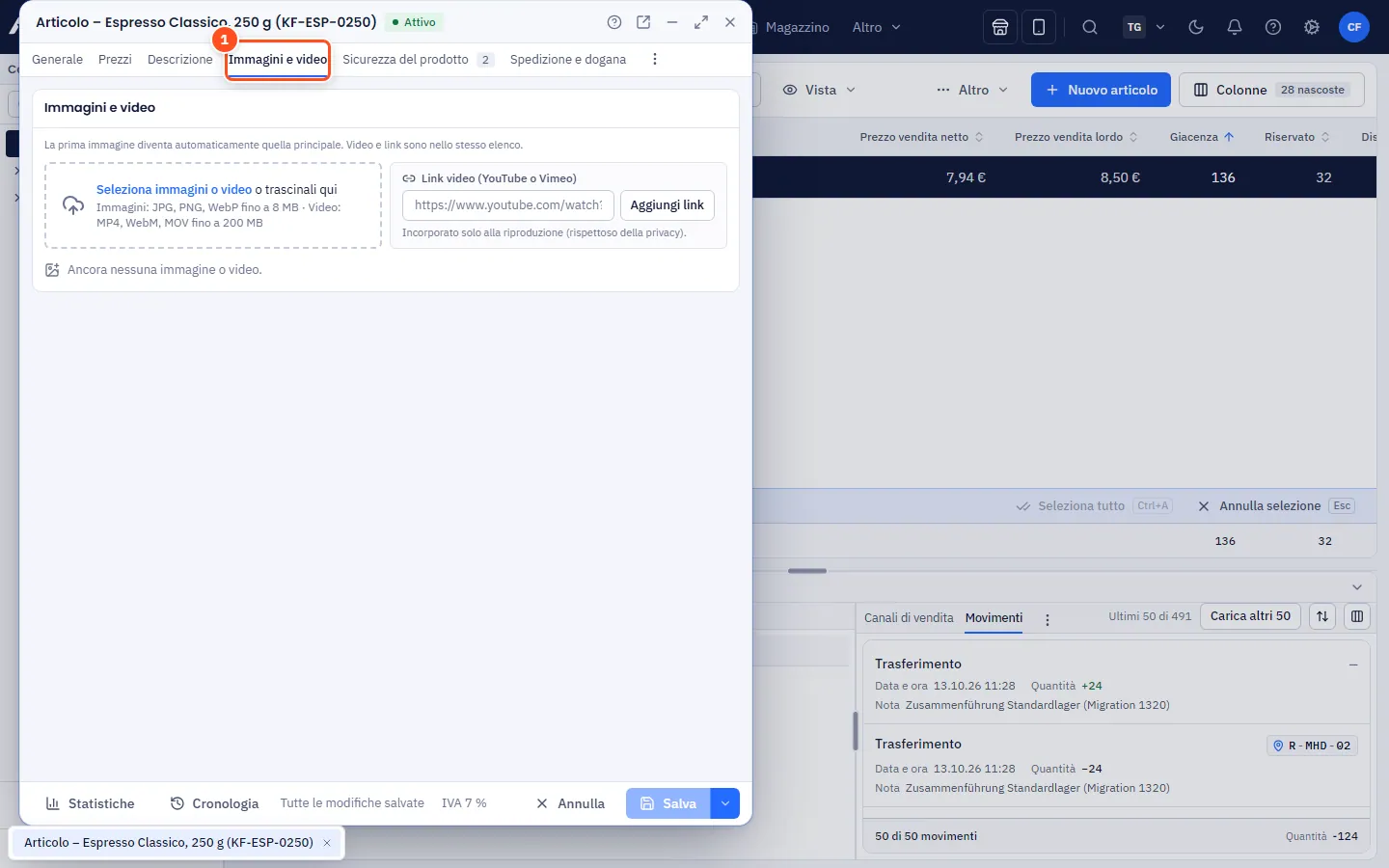Click the YouTube or Vimeo link input field
Screen dimensions: 1389x868
click(x=508, y=205)
